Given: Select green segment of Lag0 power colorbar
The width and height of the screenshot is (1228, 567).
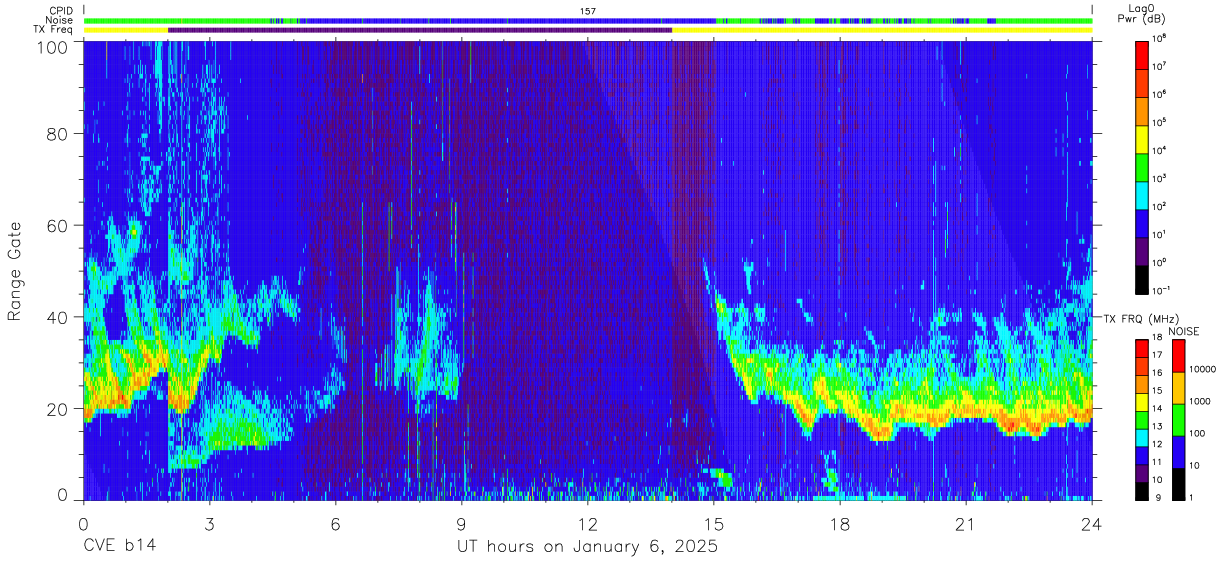Looking at the screenshot, I should [1143, 166].
